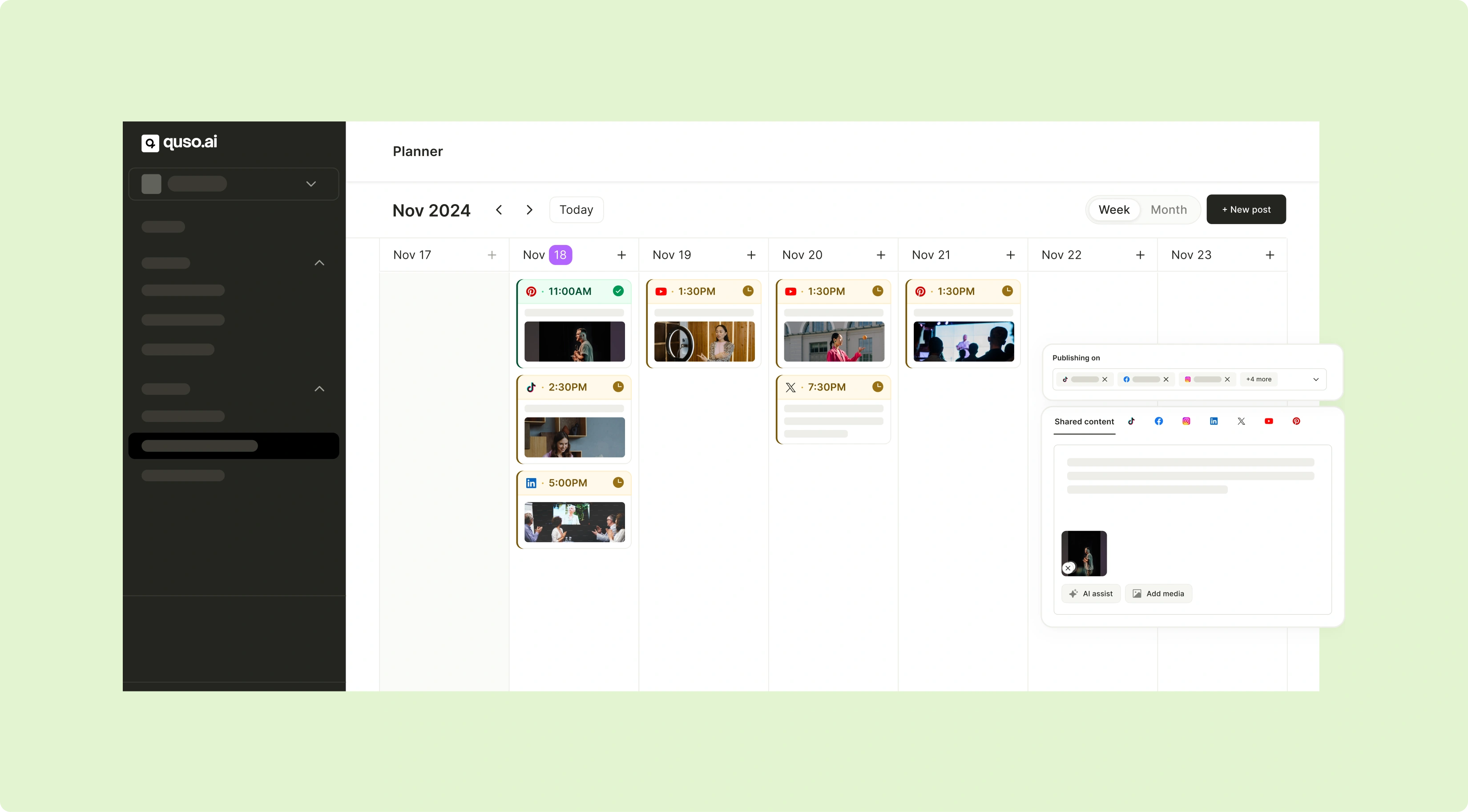Select the Instagram icon in content tabs

tap(1186, 421)
